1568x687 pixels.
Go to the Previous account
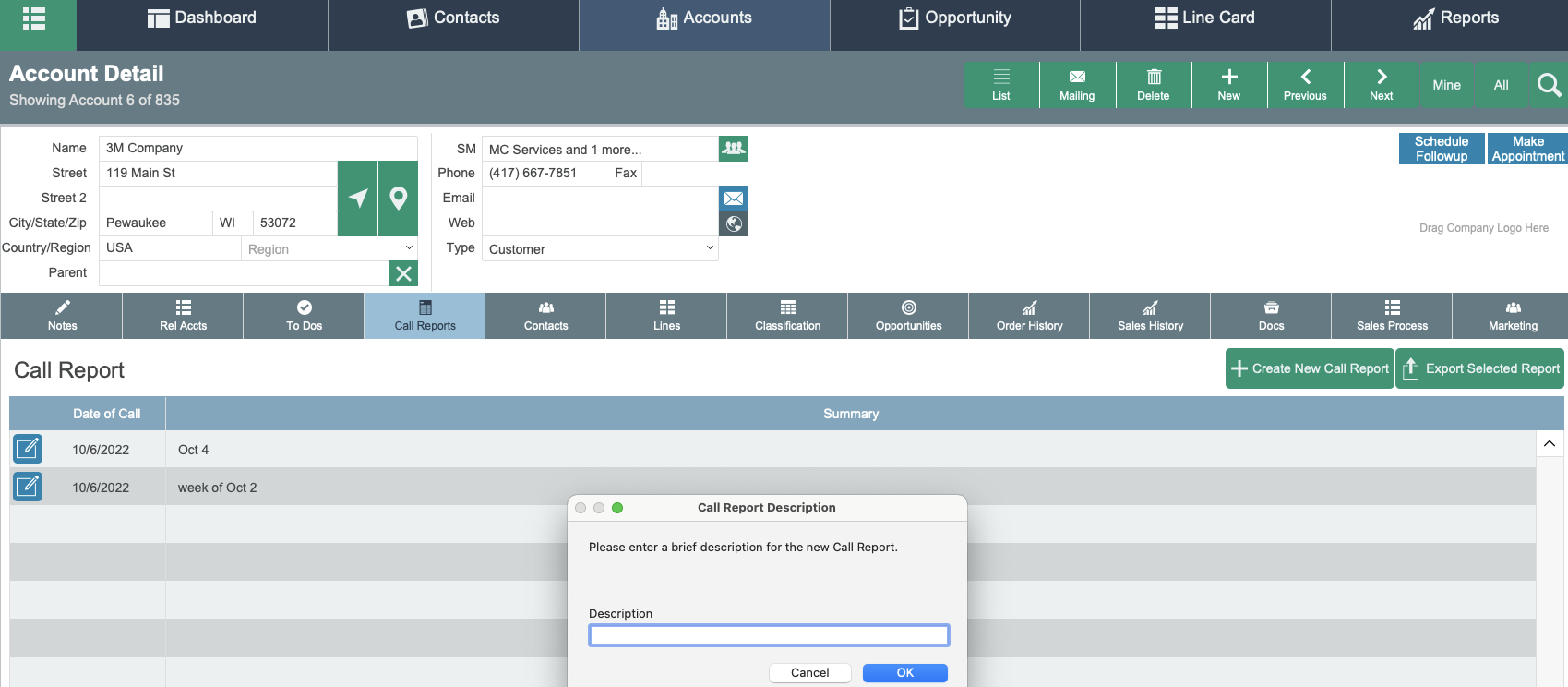pyautogui.click(x=1305, y=85)
